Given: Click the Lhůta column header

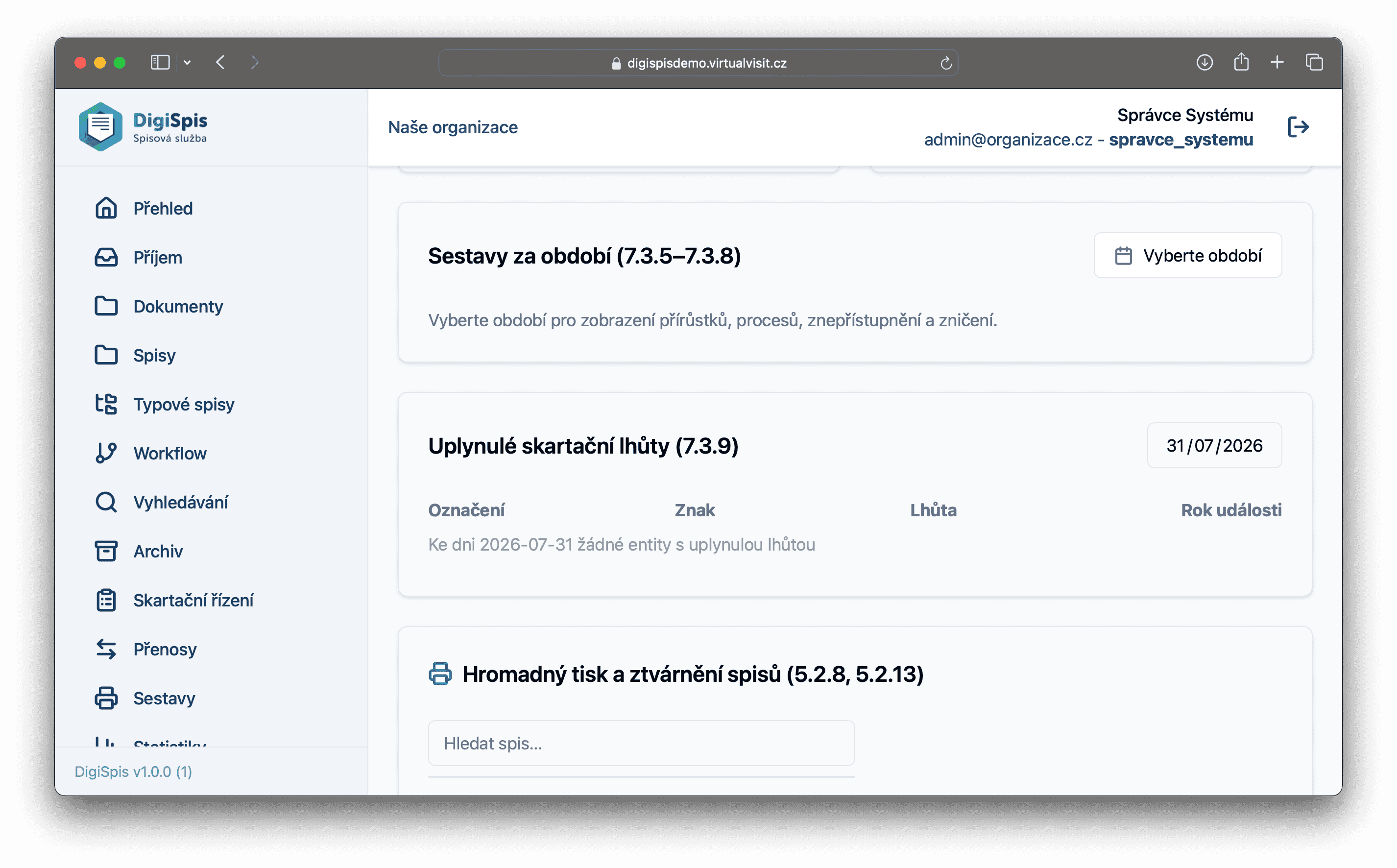Looking at the screenshot, I should tap(933, 510).
